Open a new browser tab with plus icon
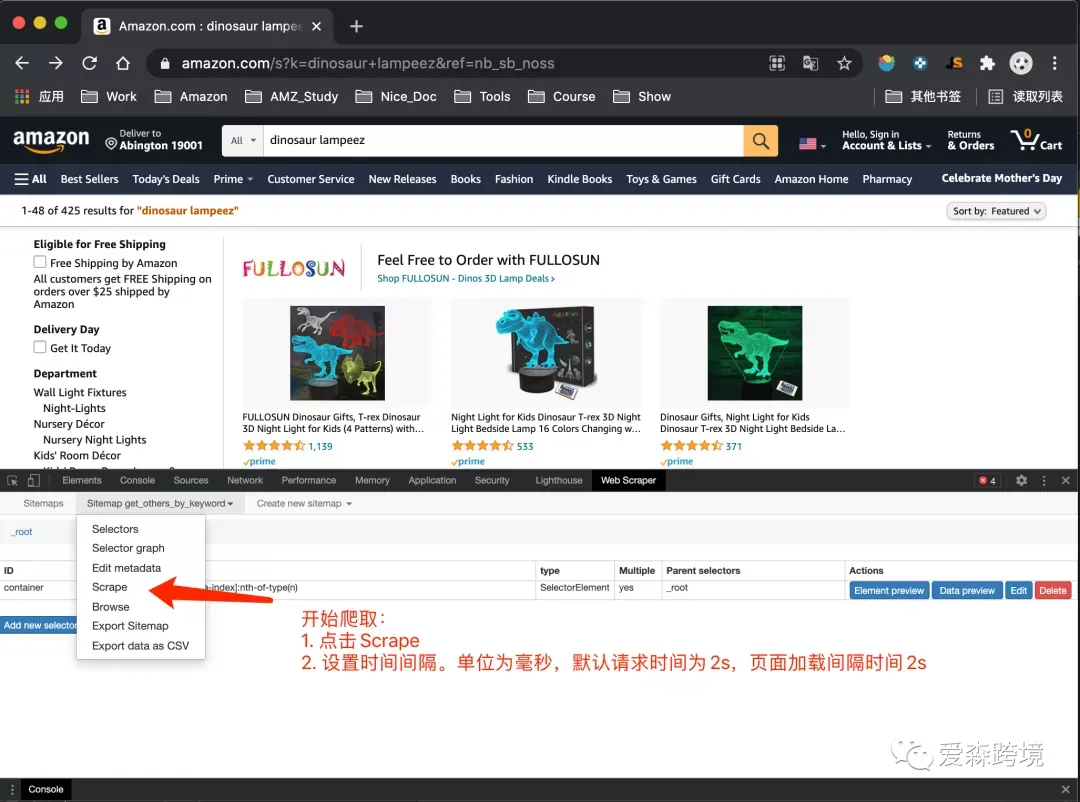This screenshot has width=1080, height=802. click(x=356, y=26)
